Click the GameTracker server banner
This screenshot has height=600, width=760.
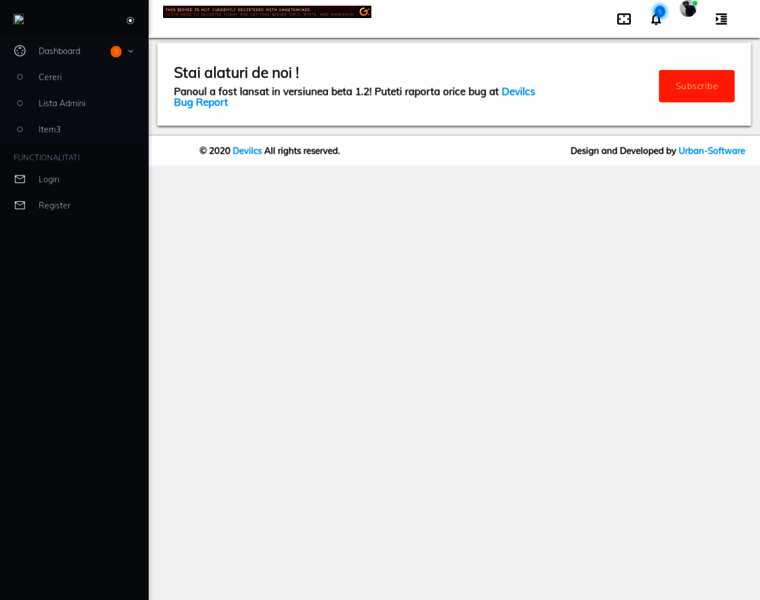[267, 12]
